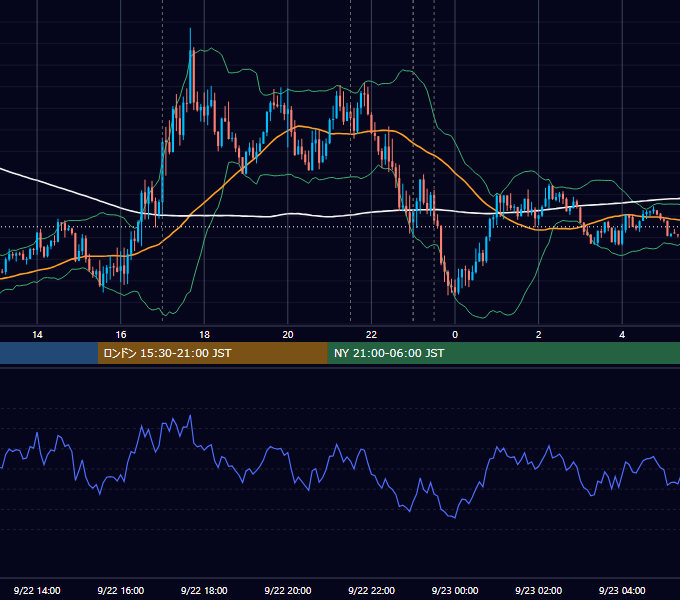Click the 14 hour label on upper axis
Image resolution: width=680 pixels, height=600 pixels.
click(x=37, y=335)
